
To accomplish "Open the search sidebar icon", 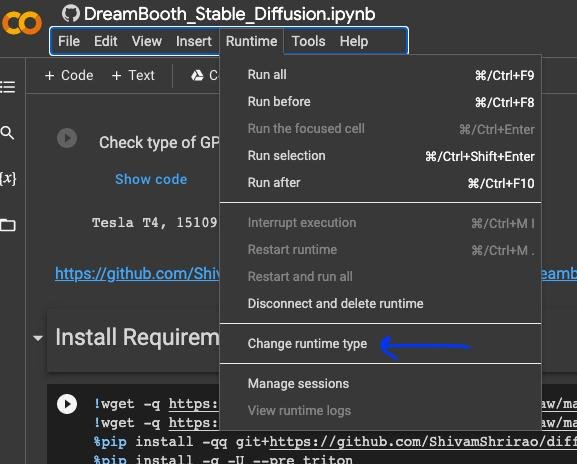I will (7, 132).
